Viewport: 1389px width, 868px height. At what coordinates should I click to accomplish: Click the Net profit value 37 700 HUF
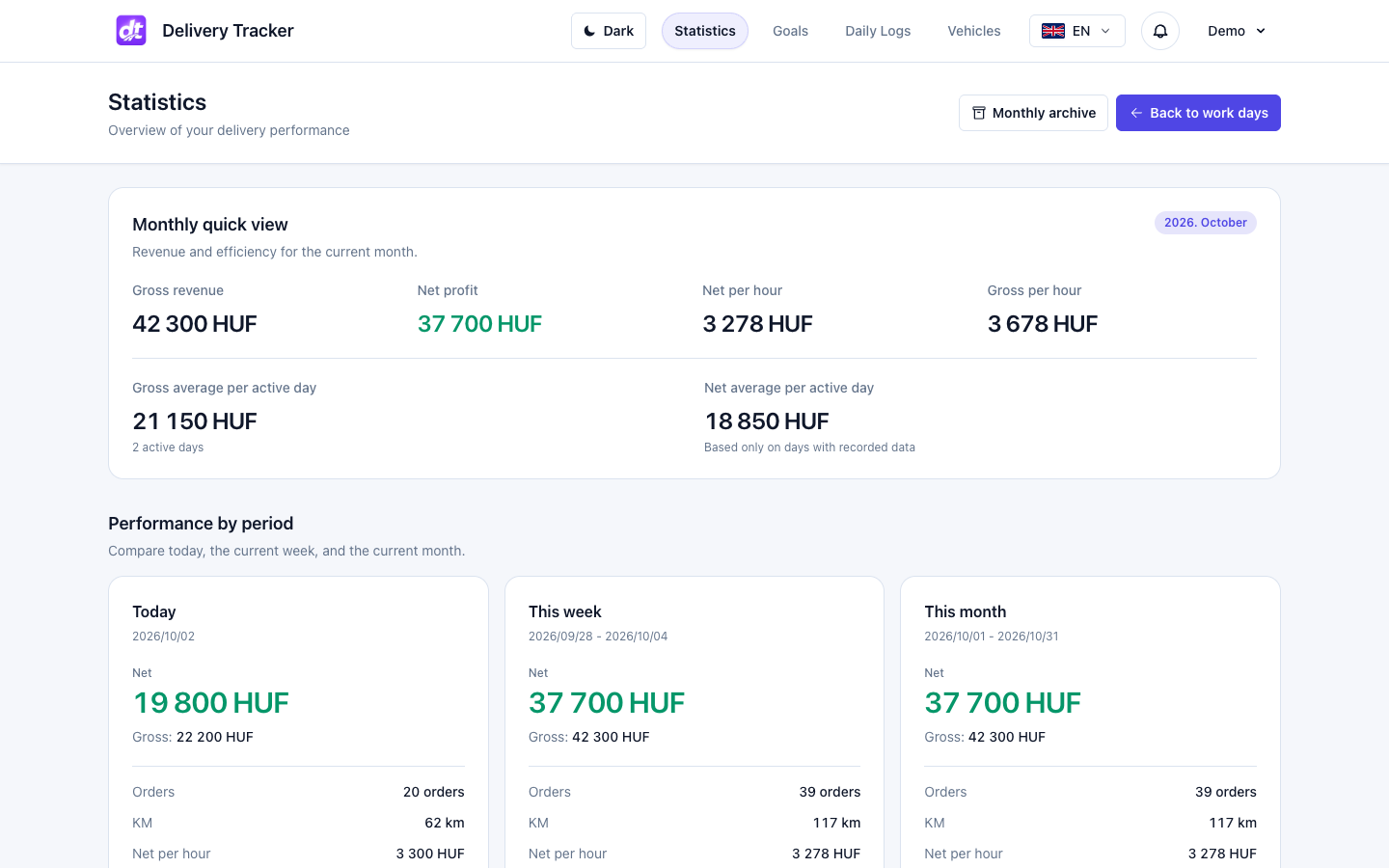pos(479,324)
